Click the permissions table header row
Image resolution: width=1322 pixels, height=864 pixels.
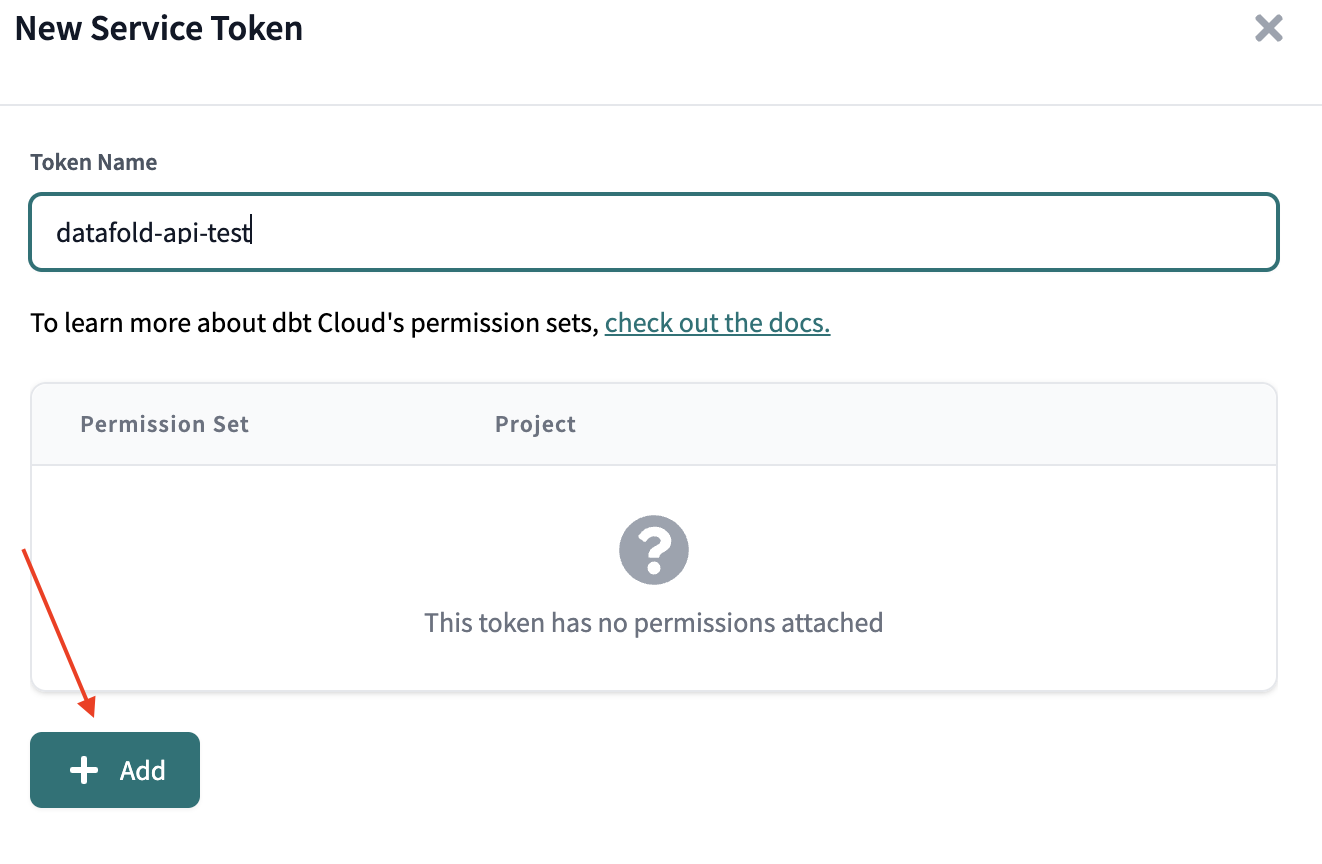pyautogui.click(x=654, y=424)
